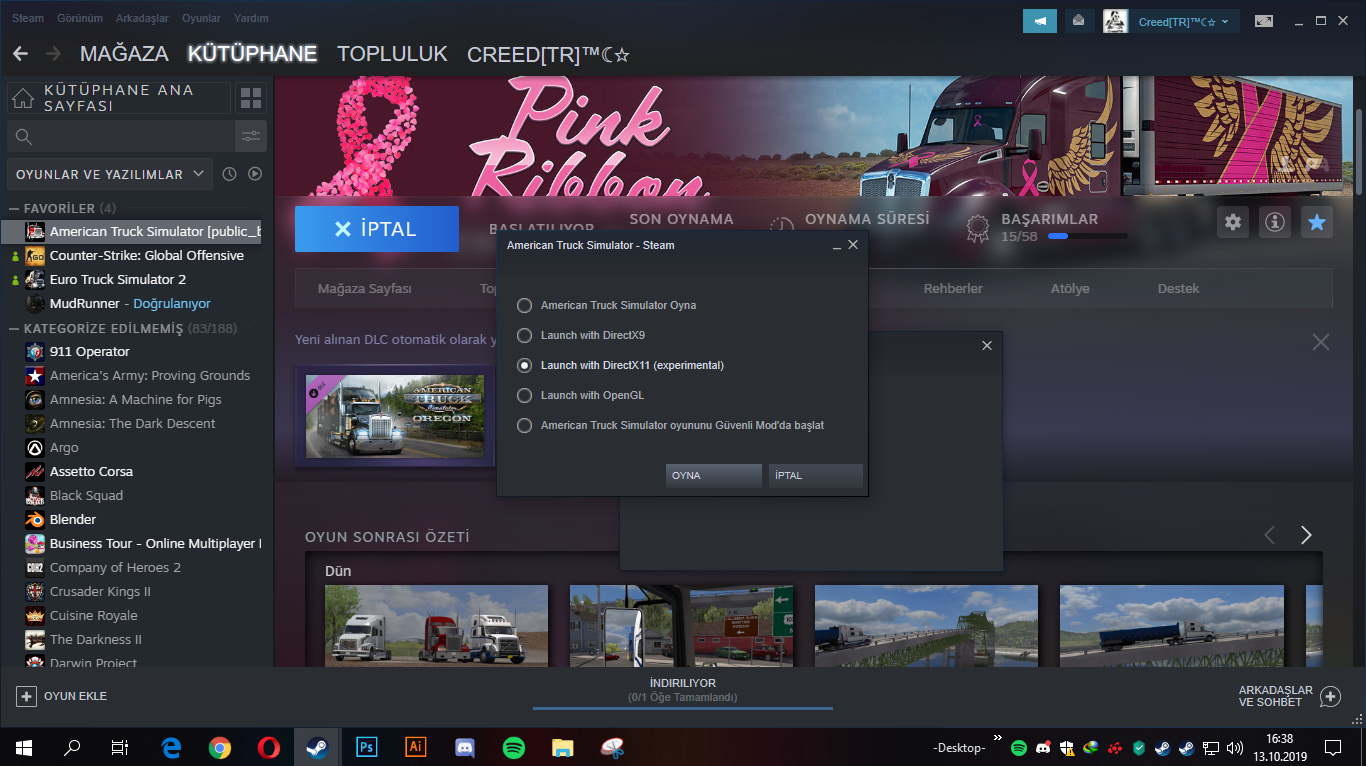The height and width of the screenshot is (766, 1366).
Task: Open game settings gear icon
Action: click(1233, 223)
